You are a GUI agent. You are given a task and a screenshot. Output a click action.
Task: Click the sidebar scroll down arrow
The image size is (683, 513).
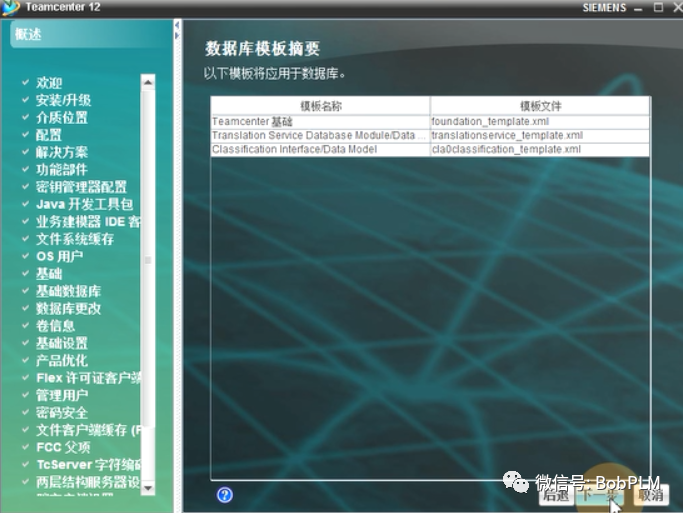(x=148, y=488)
